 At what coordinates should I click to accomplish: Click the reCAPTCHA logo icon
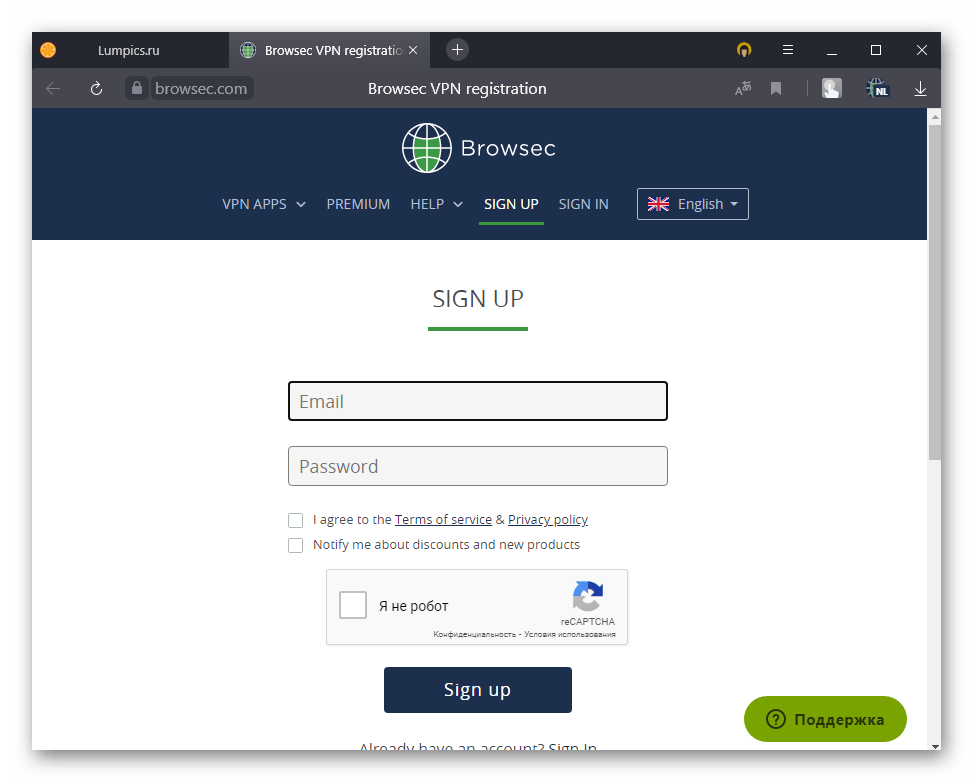pos(588,596)
